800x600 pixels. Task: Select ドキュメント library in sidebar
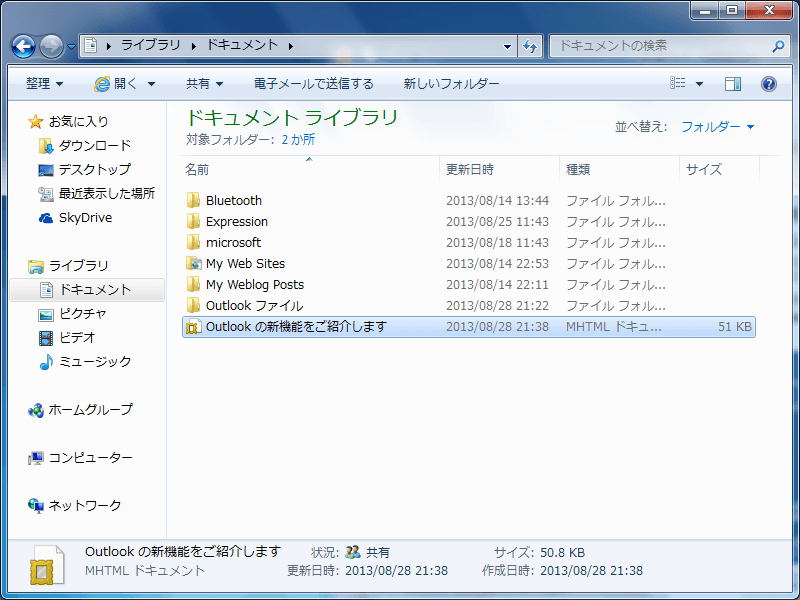87,290
